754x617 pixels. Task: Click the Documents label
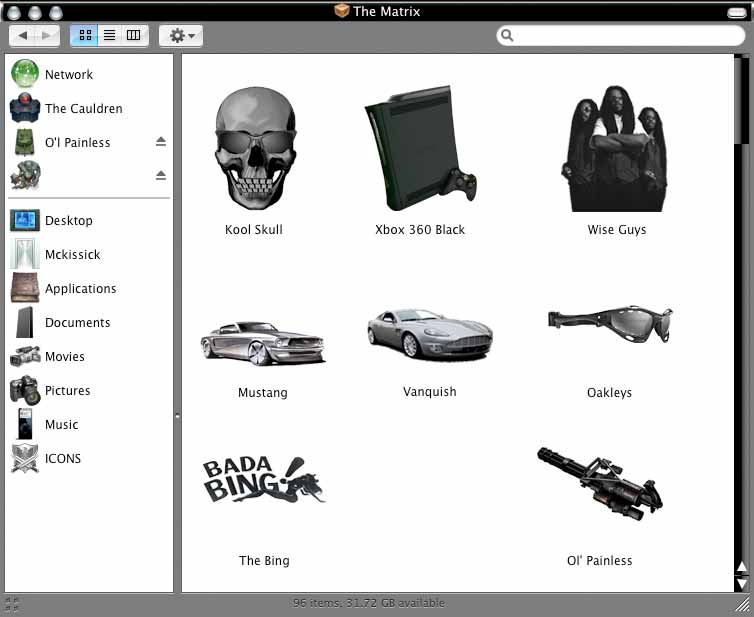coord(77,323)
